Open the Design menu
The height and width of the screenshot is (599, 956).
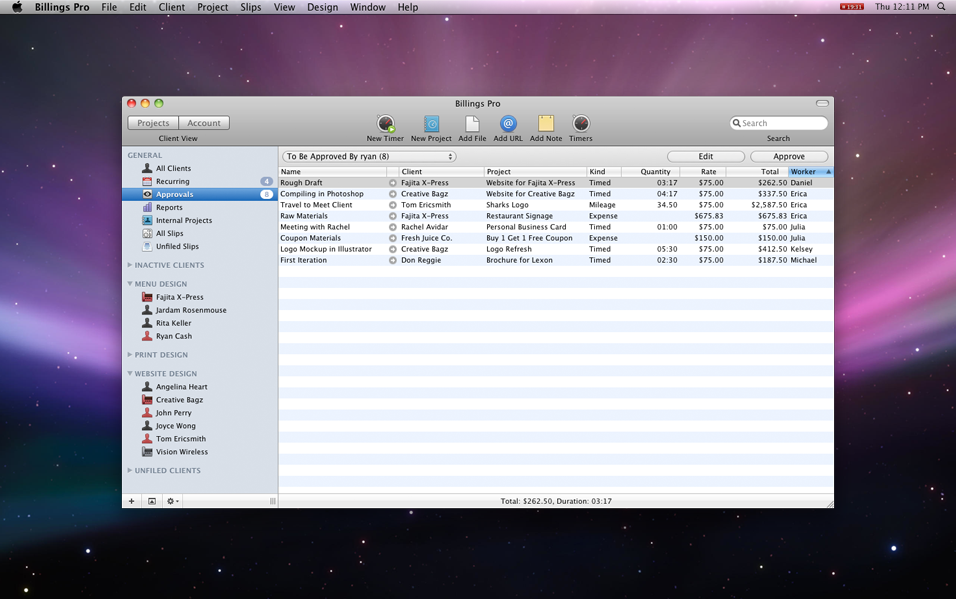(323, 7)
